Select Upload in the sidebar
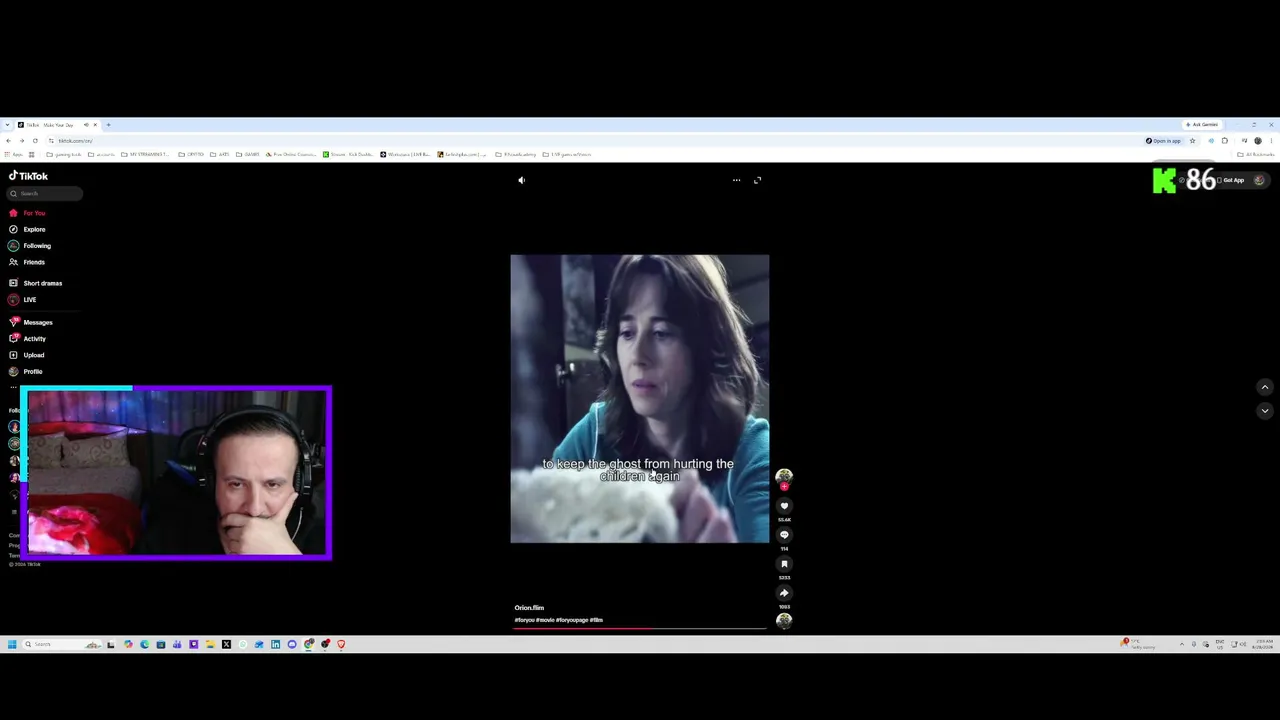 [33, 355]
